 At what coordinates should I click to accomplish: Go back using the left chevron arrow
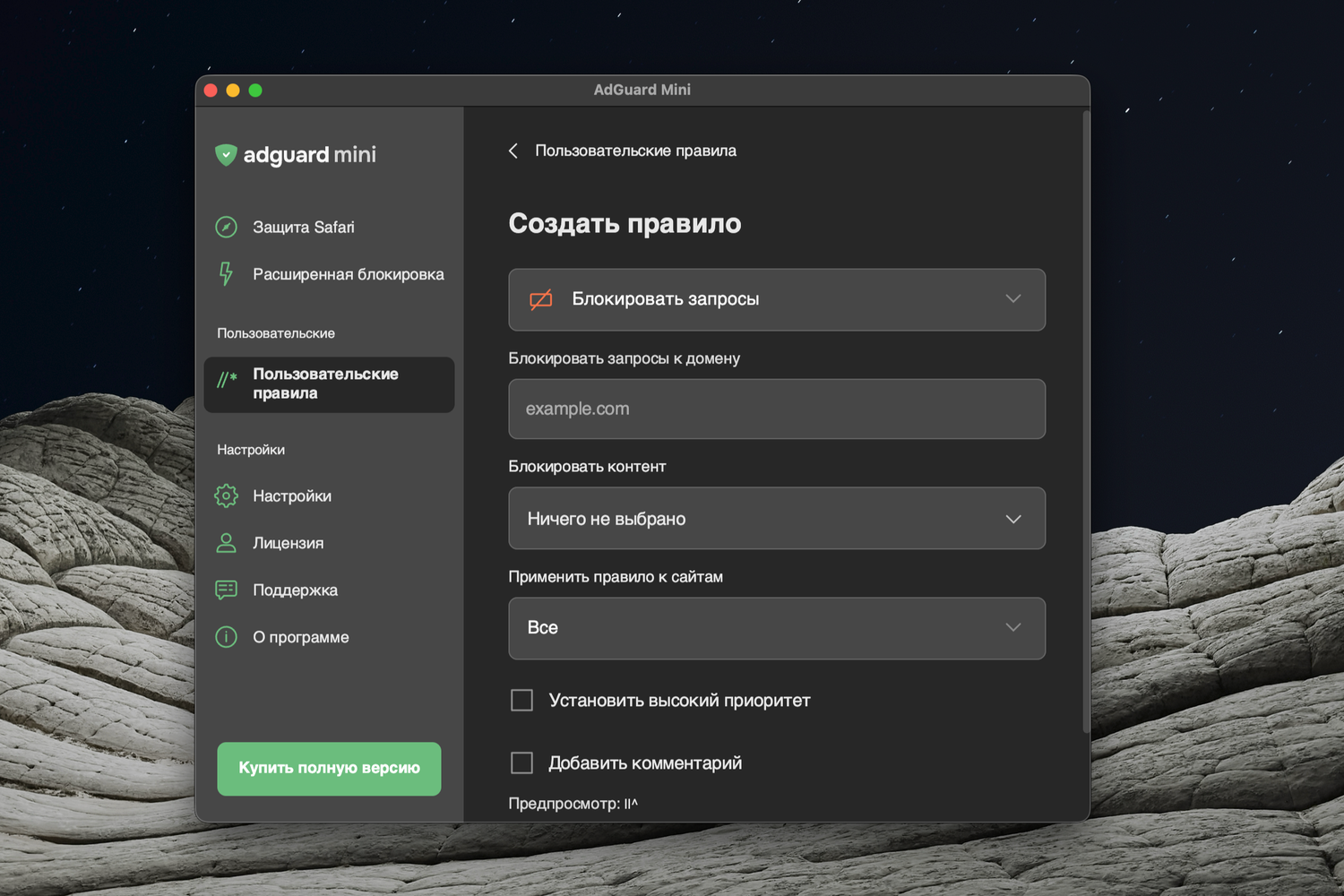tap(513, 151)
